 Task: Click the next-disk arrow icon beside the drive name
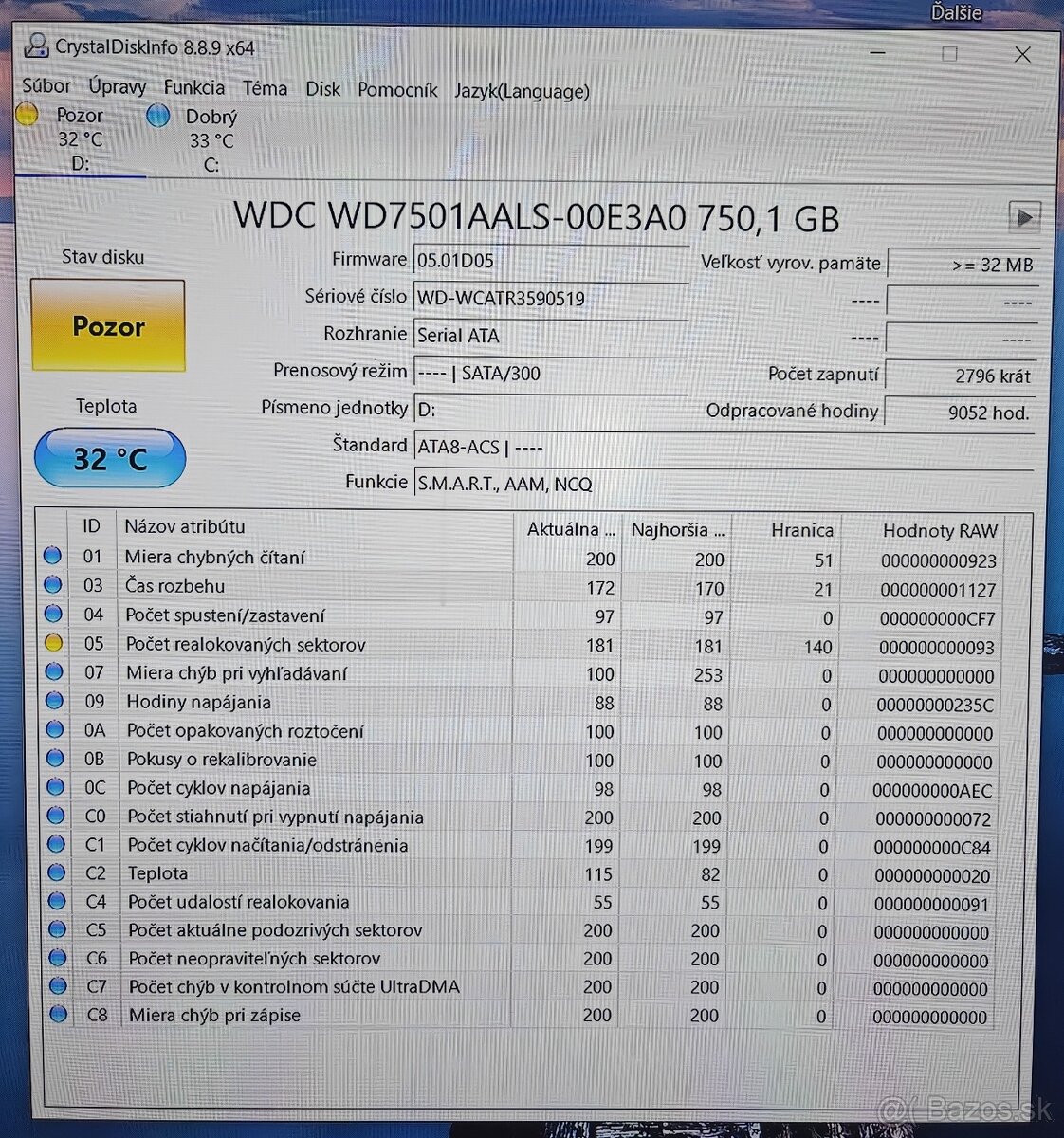click(1024, 217)
